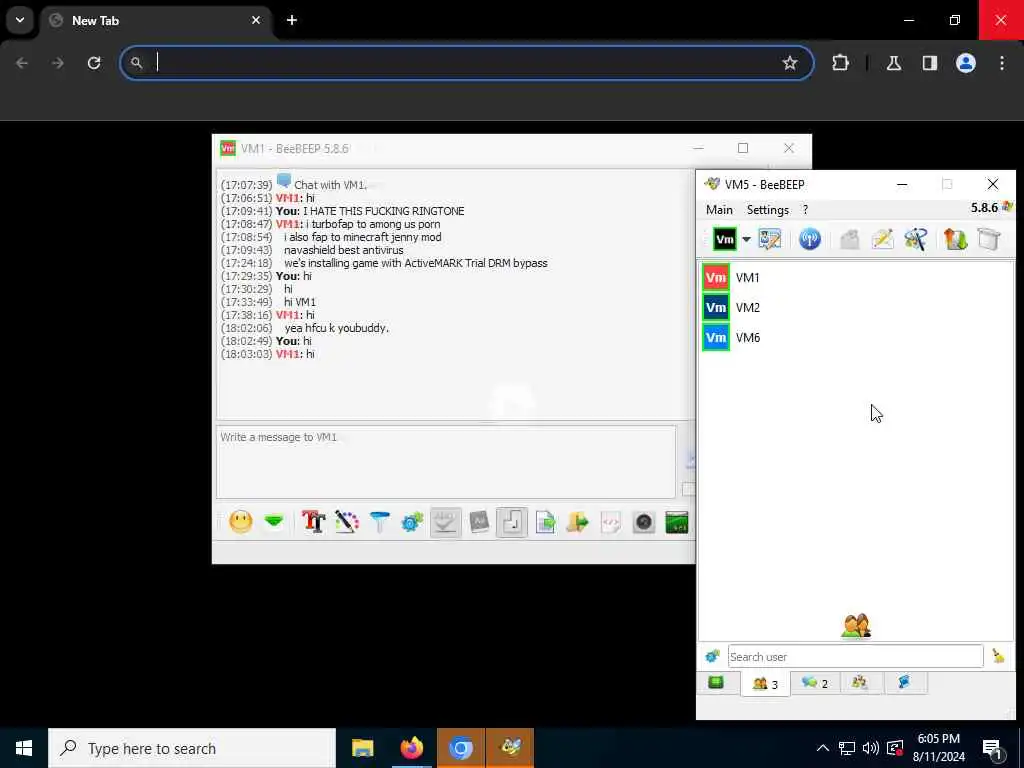Select user VM2 in the user list
Viewport: 1024px width, 768px height.
pyautogui.click(x=857, y=308)
